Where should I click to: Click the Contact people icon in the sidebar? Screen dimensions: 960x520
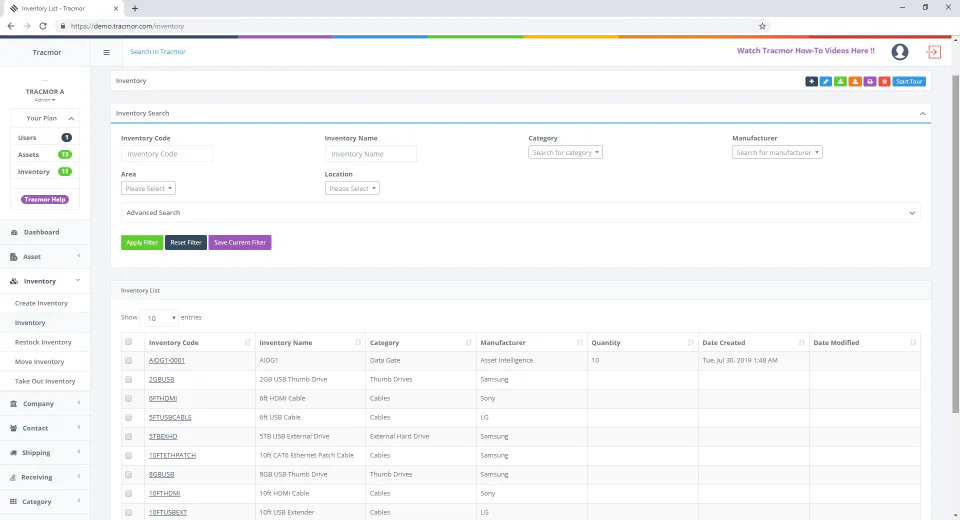point(13,429)
